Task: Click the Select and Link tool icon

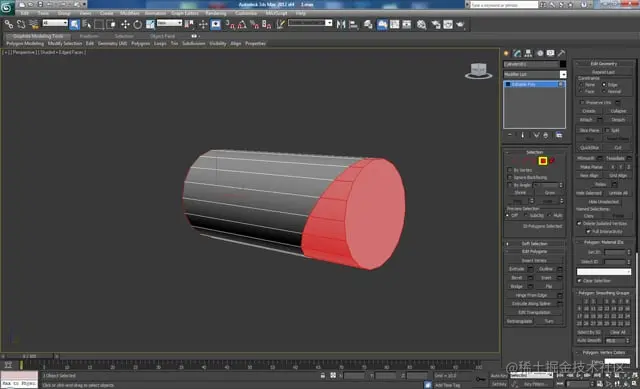Action: (9, 24)
